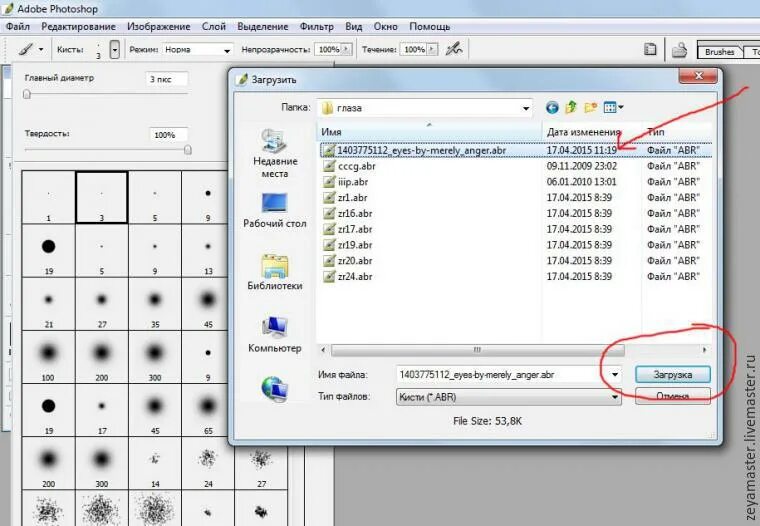
Task: Click the file list horizontal scrollbar
Action: 477,350
